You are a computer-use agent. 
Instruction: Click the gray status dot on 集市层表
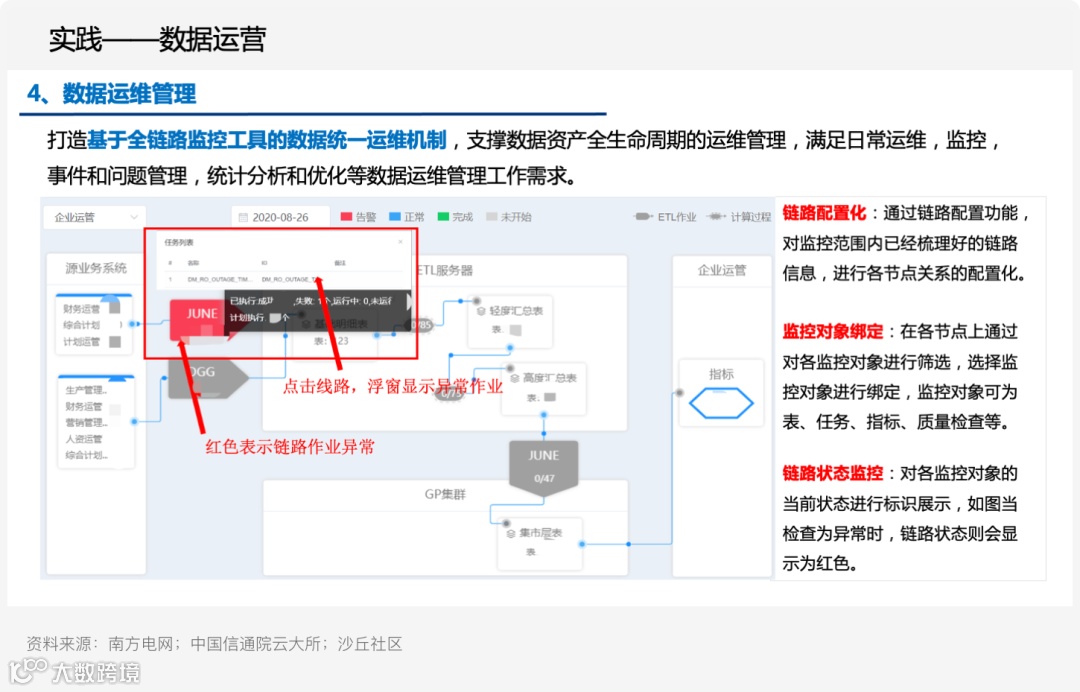(506, 523)
